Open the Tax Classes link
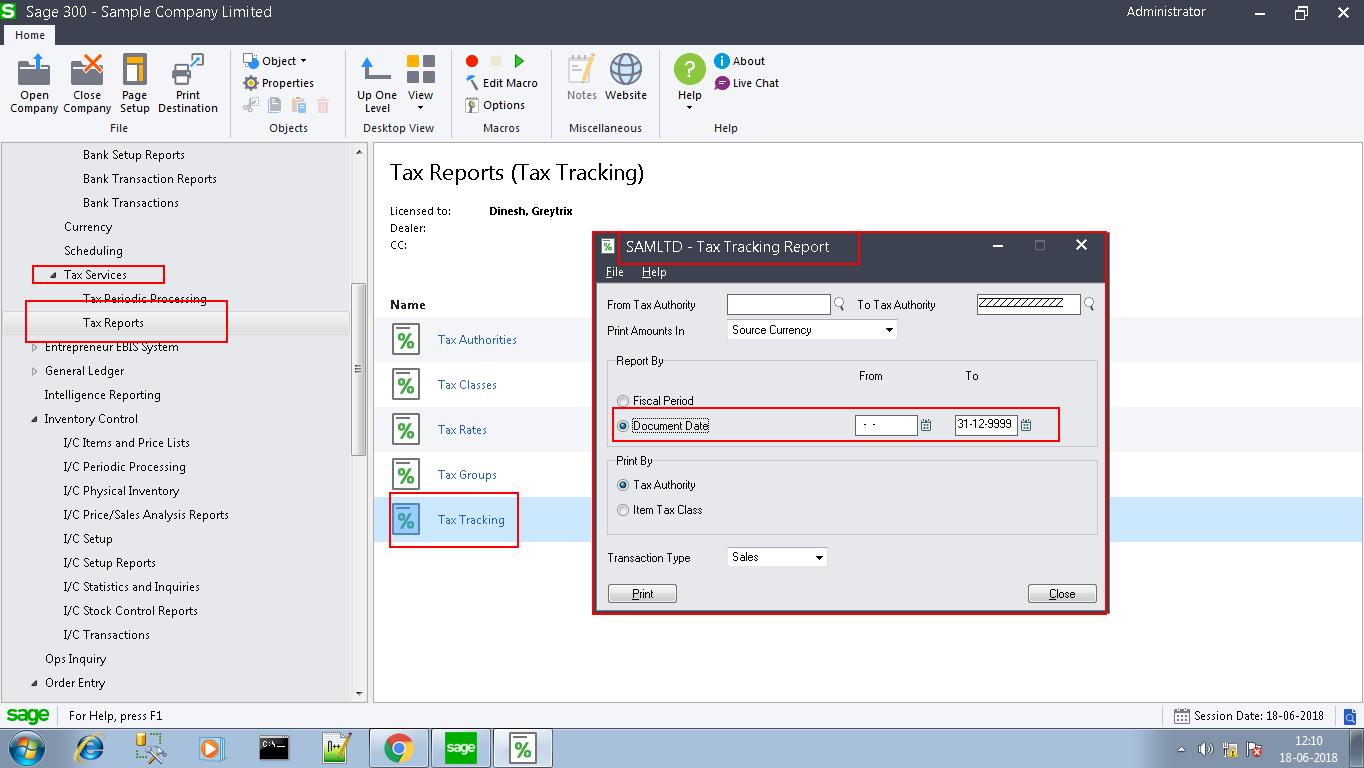This screenshot has height=768, width=1364. [467, 385]
